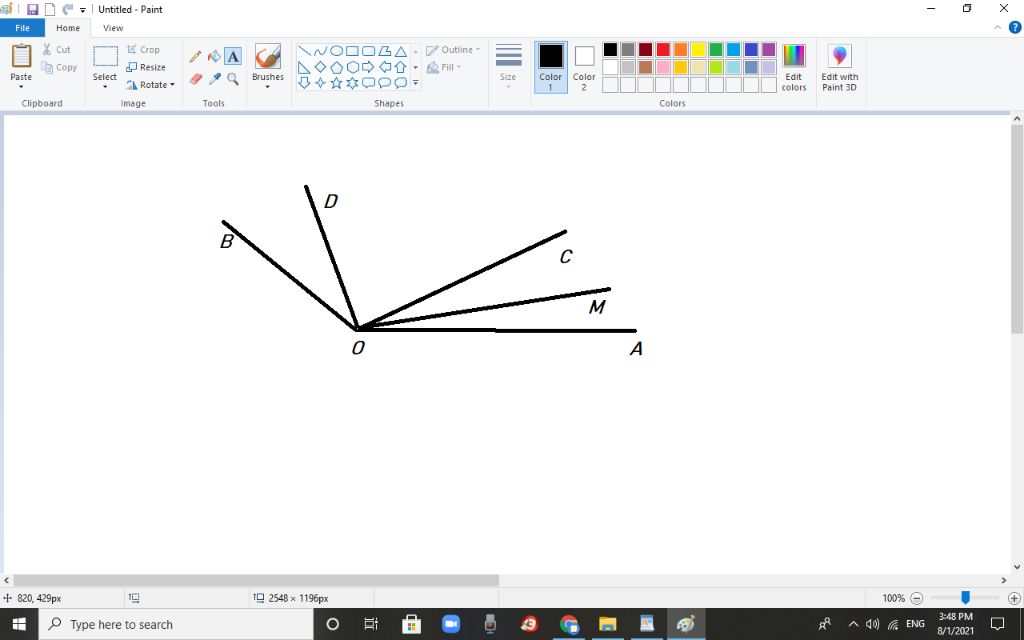Activate Color 2 selector
1024x640 pixels.
[x=584, y=67]
